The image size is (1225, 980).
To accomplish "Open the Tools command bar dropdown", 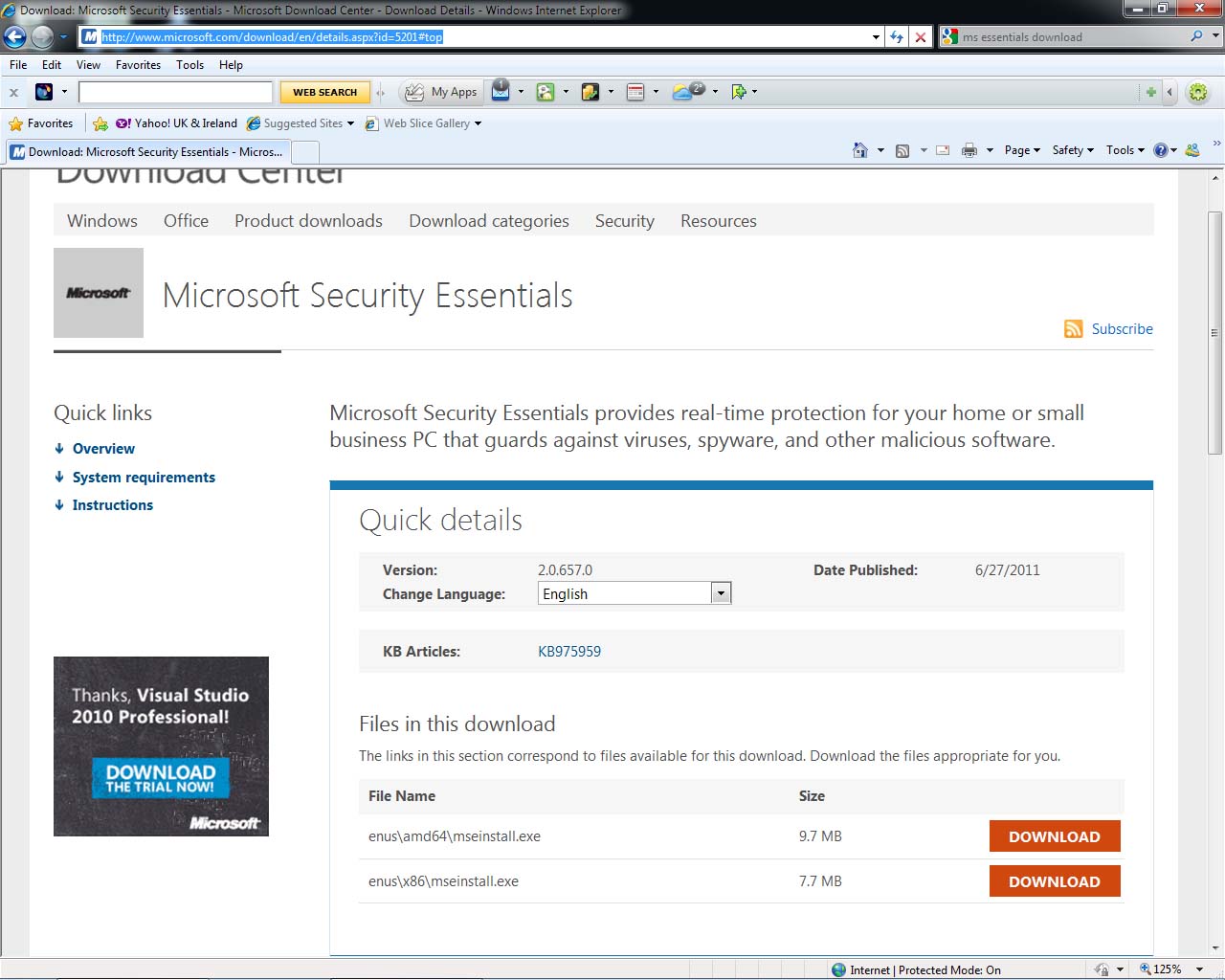I will click(x=1125, y=150).
